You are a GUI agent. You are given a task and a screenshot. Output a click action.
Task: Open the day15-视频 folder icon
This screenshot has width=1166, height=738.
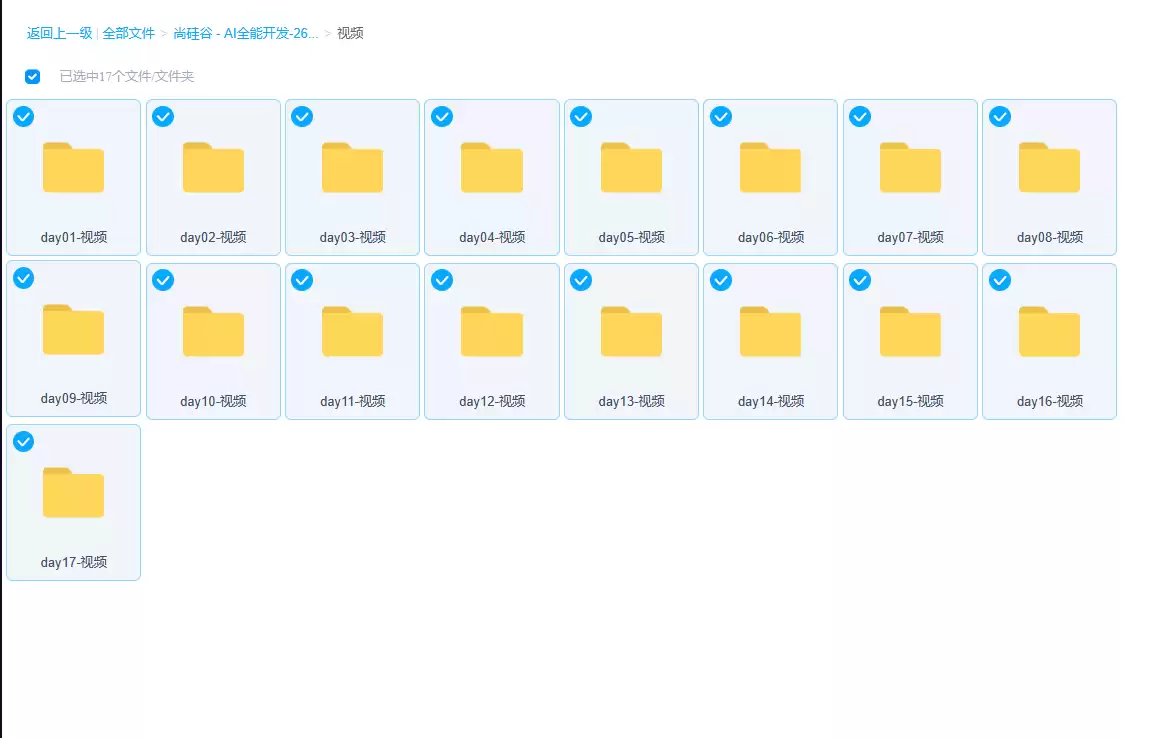tap(910, 332)
